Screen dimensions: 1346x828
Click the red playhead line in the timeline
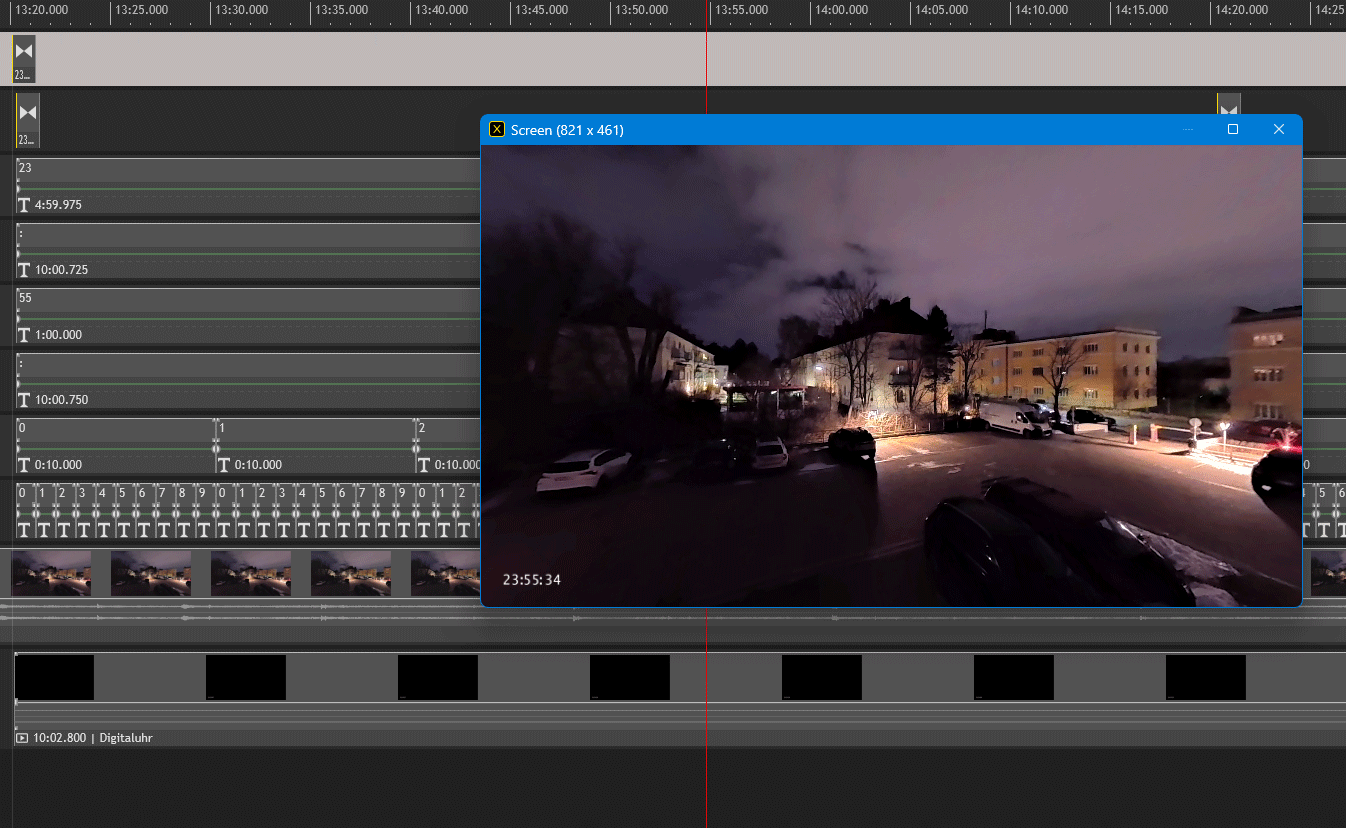[x=707, y=640]
